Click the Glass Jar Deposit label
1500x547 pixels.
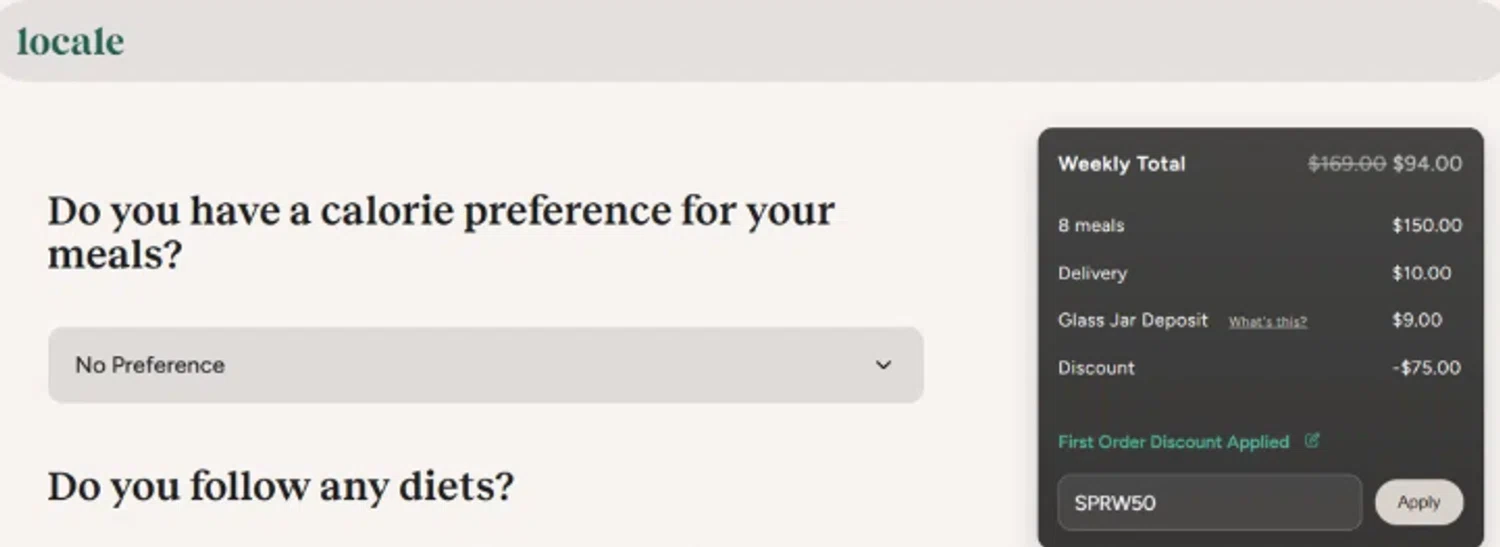(1133, 320)
